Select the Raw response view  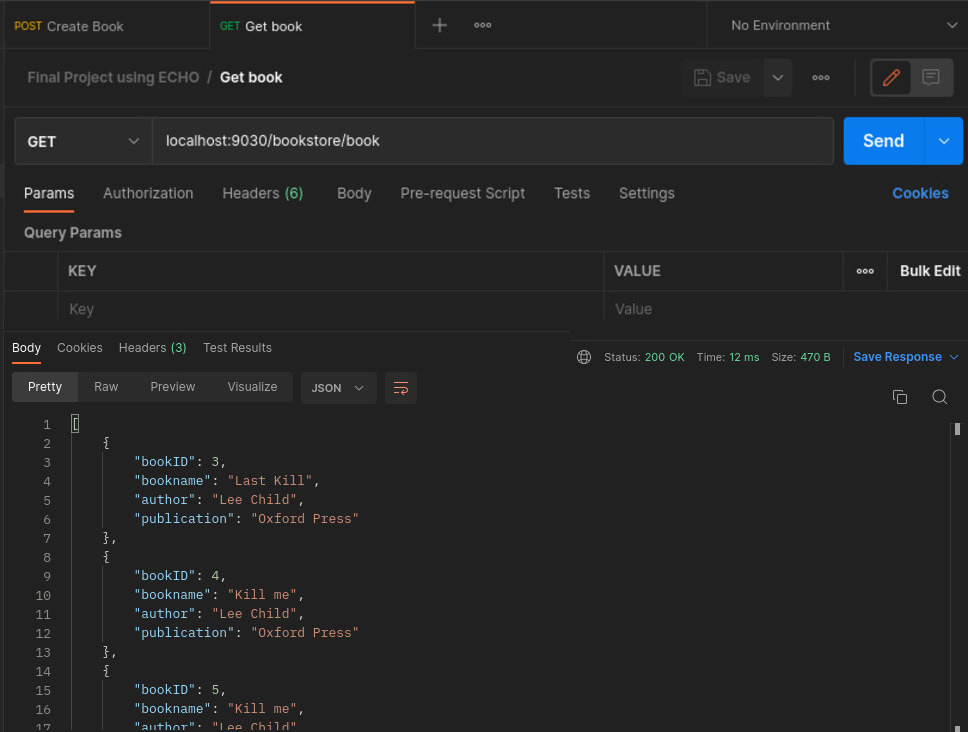tap(106, 387)
